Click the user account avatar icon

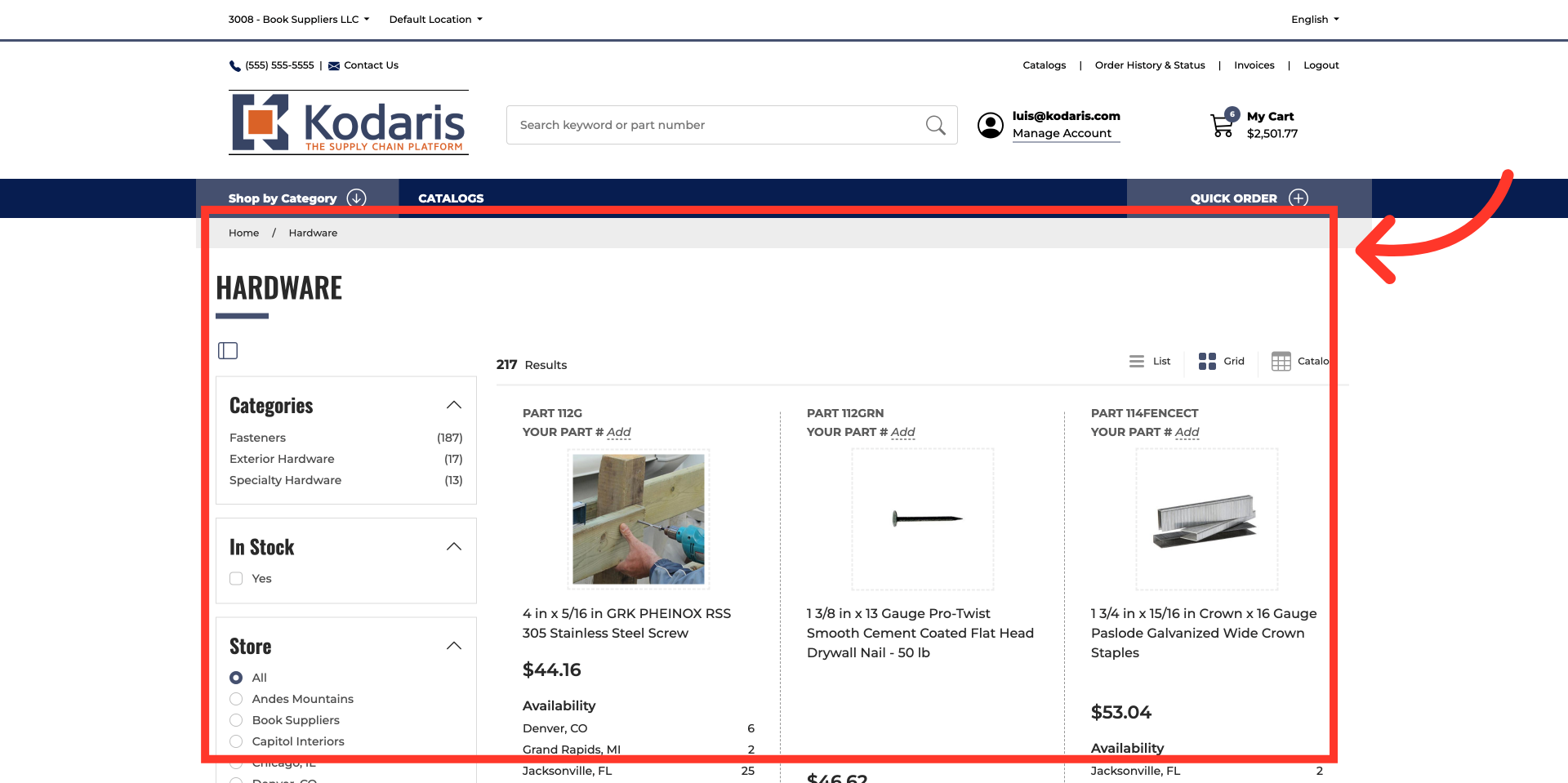[991, 125]
